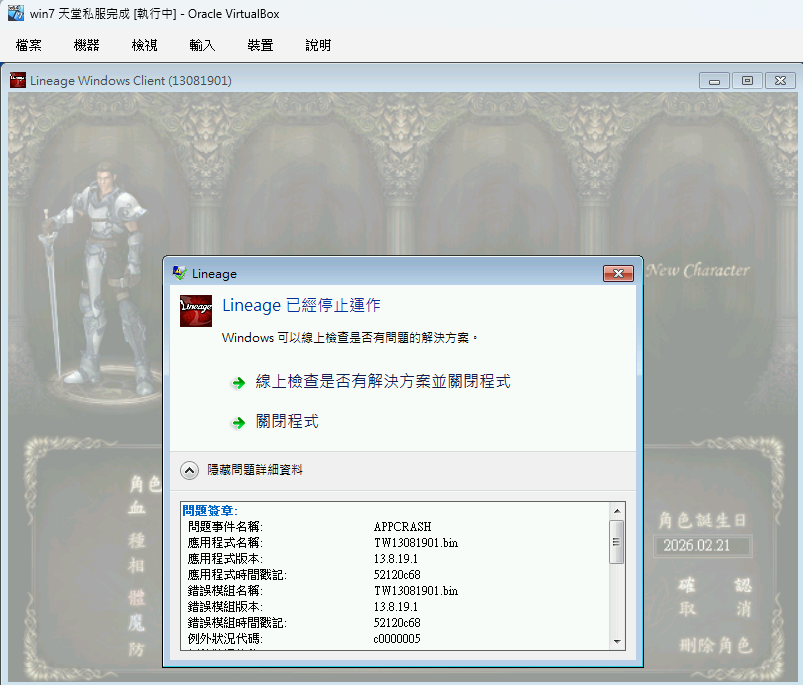Close the Lineage crash dialog
Screen dimensions: 803x685
618,273
